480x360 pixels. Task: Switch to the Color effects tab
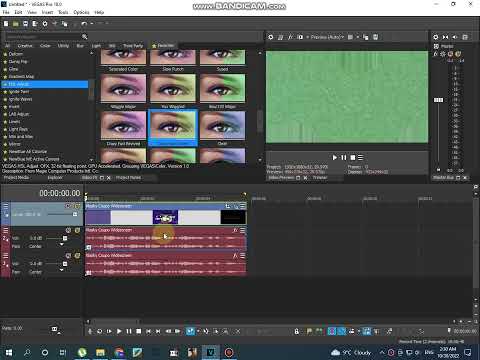click(x=45, y=46)
